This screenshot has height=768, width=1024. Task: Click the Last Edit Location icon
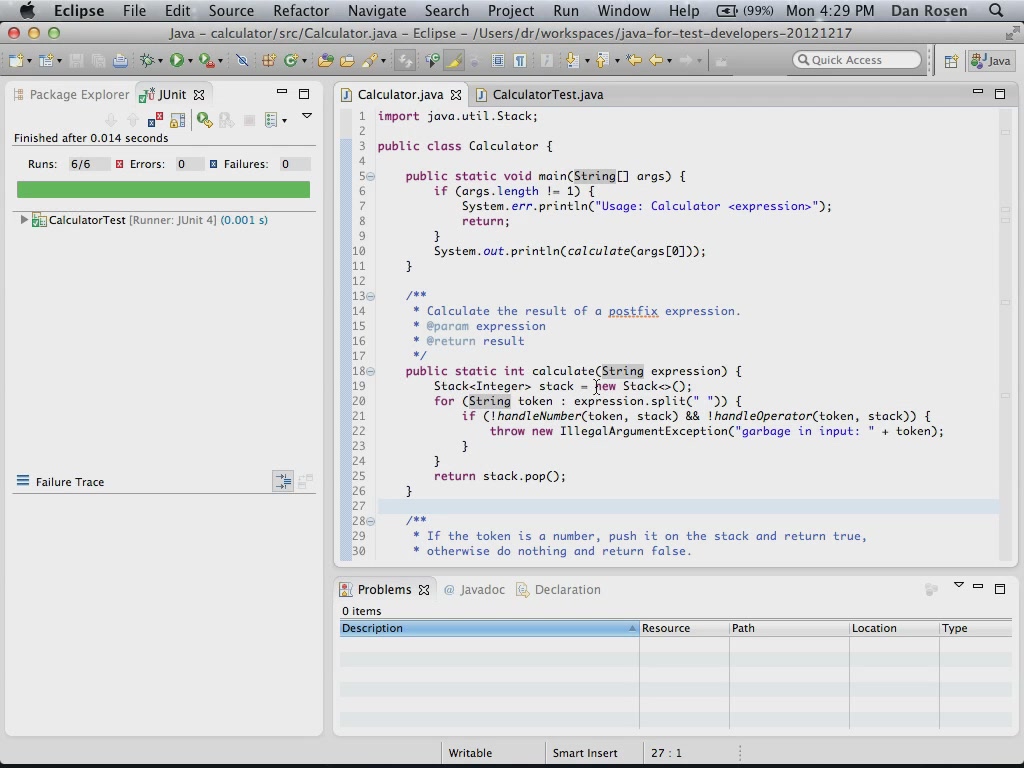click(633, 61)
